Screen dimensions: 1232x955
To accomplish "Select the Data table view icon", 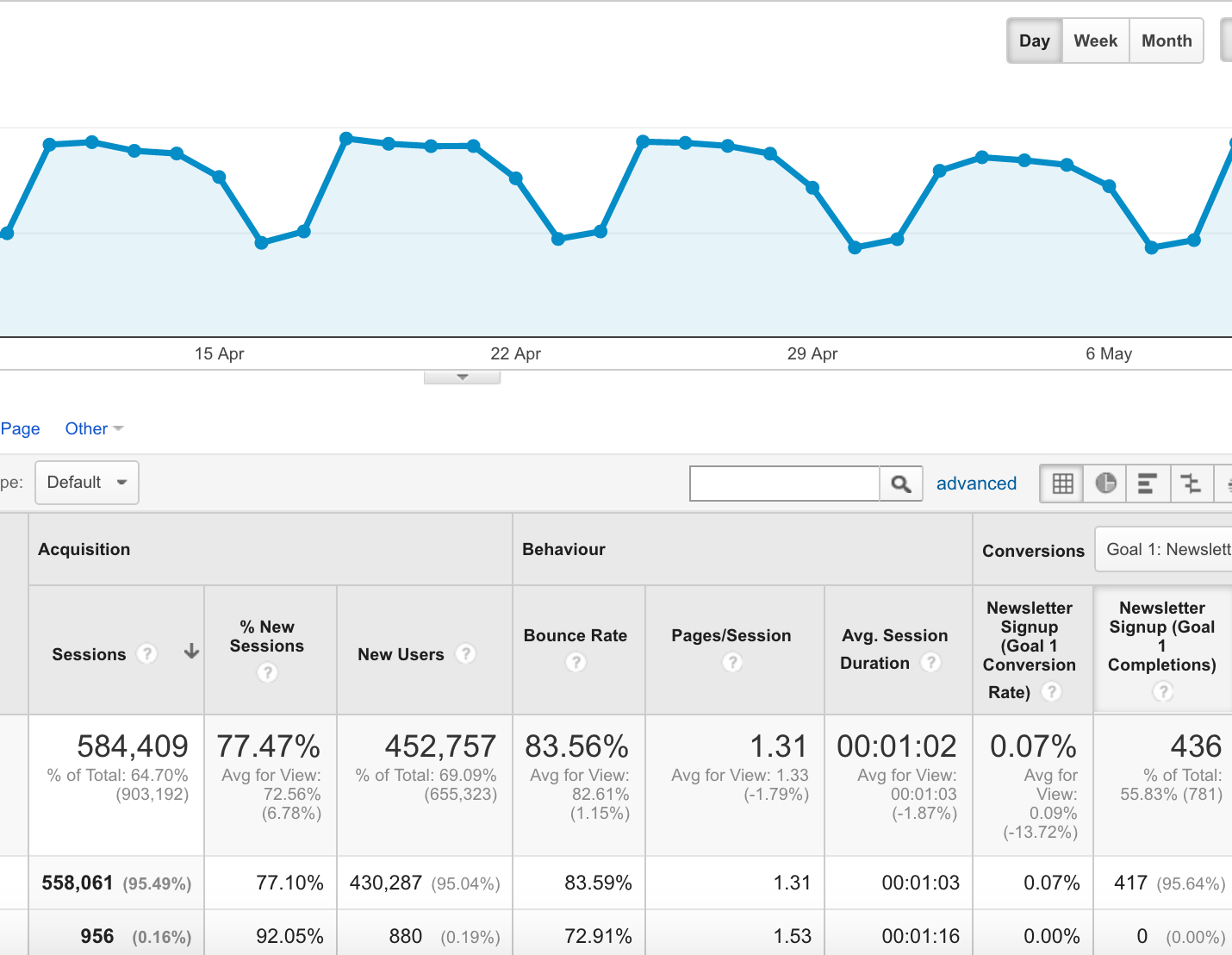I will [1061, 484].
